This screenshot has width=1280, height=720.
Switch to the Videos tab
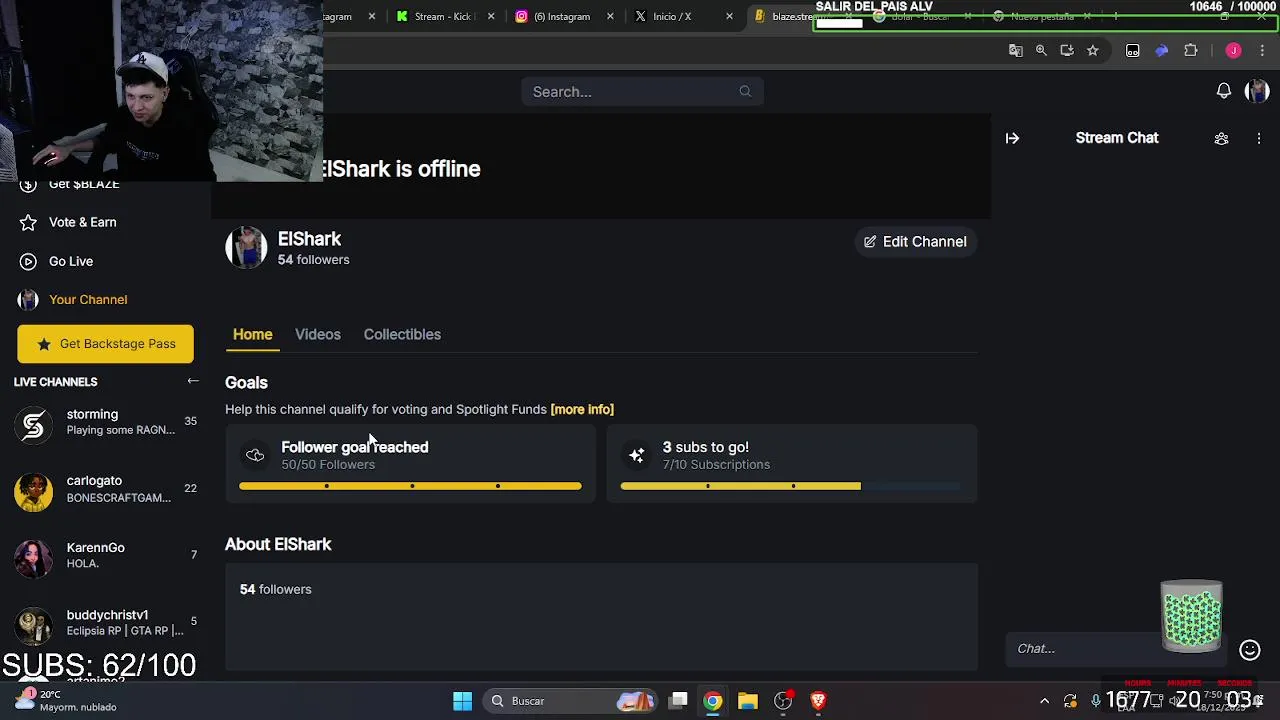point(318,334)
